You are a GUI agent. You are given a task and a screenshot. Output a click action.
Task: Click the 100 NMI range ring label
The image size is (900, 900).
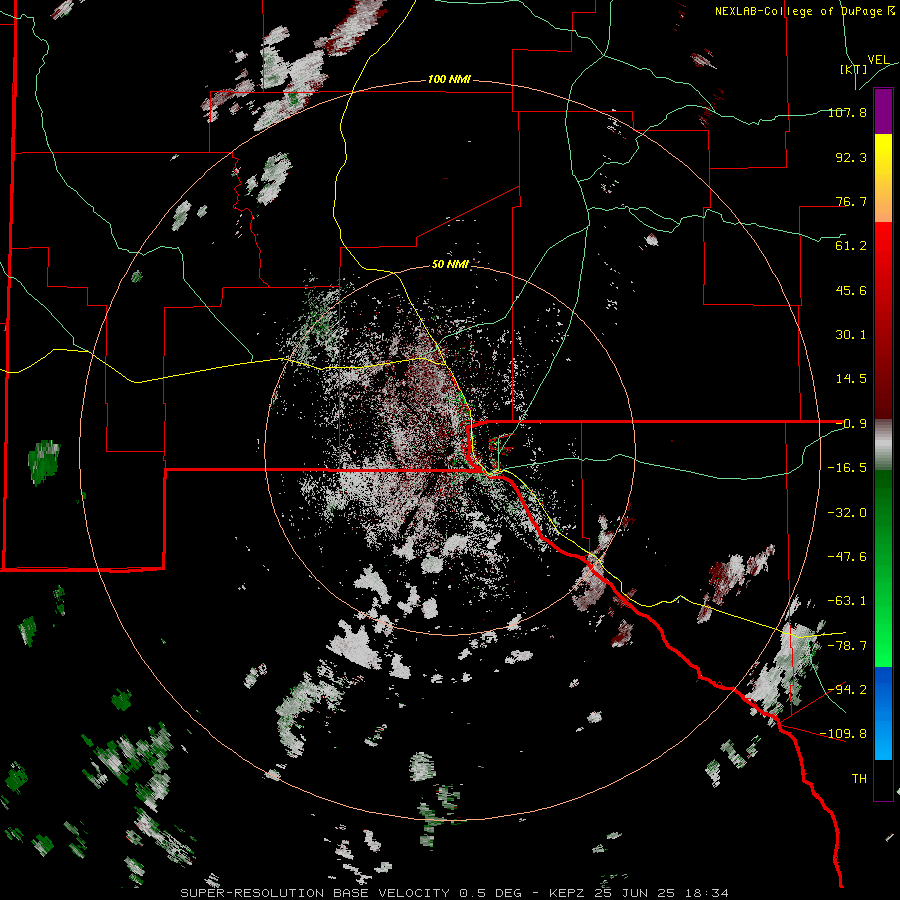coord(449,79)
